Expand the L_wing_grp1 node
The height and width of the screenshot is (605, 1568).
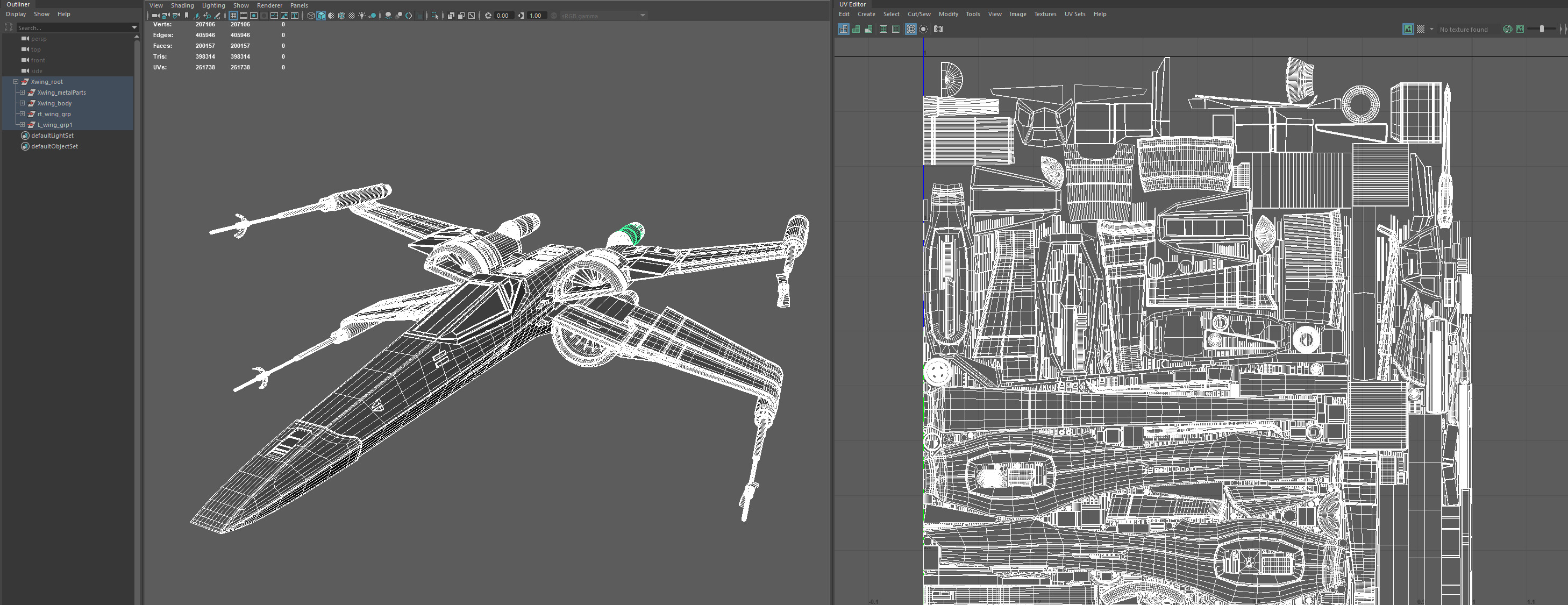pyautogui.click(x=22, y=125)
